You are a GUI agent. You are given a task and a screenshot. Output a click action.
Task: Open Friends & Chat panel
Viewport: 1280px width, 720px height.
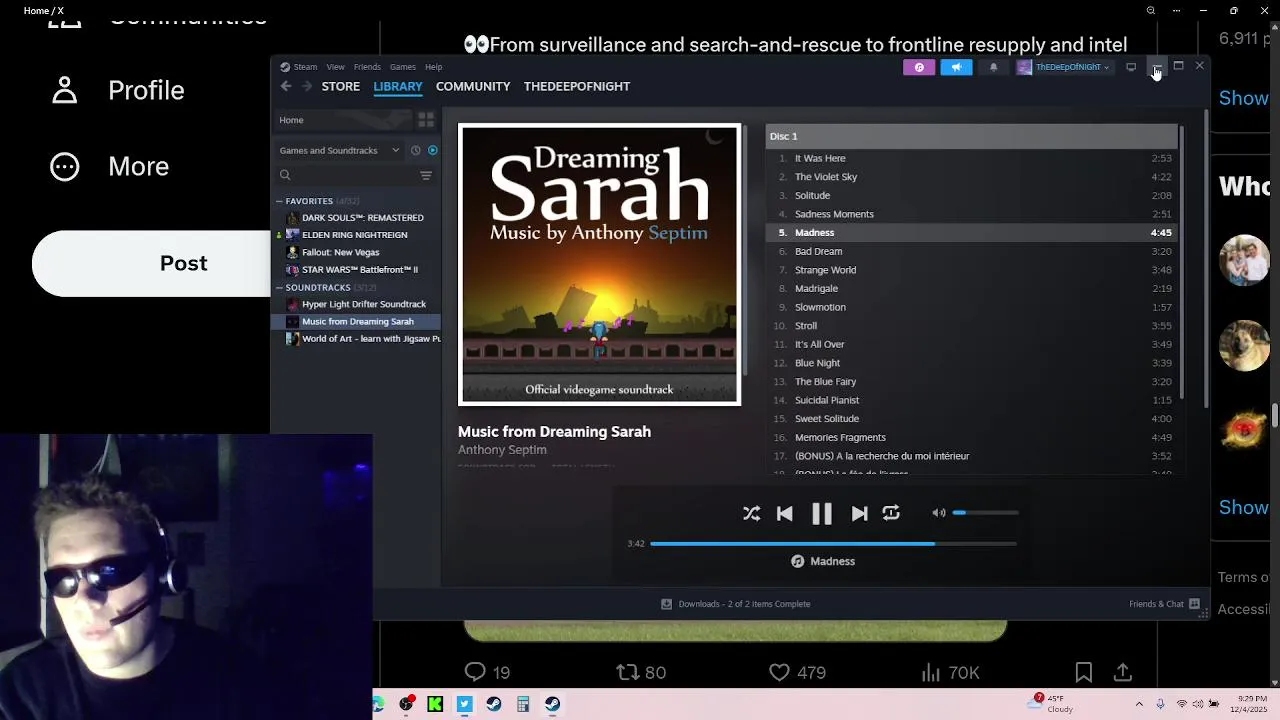pyautogui.click(x=1164, y=604)
